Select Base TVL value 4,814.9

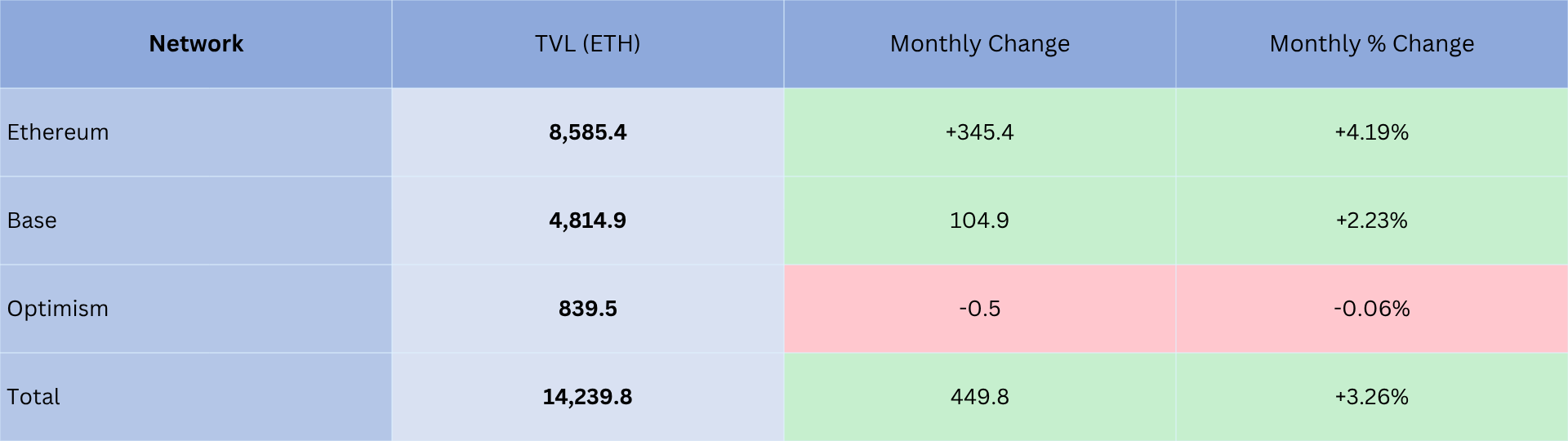click(x=587, y=220)
